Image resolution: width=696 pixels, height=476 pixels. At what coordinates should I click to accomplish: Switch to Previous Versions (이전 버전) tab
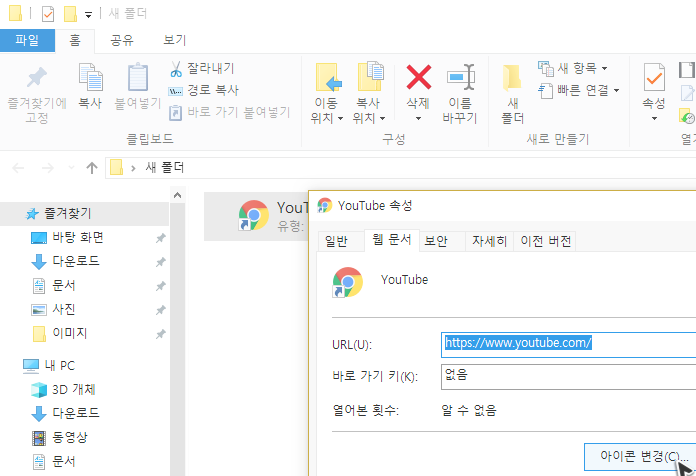coord(545,241)
